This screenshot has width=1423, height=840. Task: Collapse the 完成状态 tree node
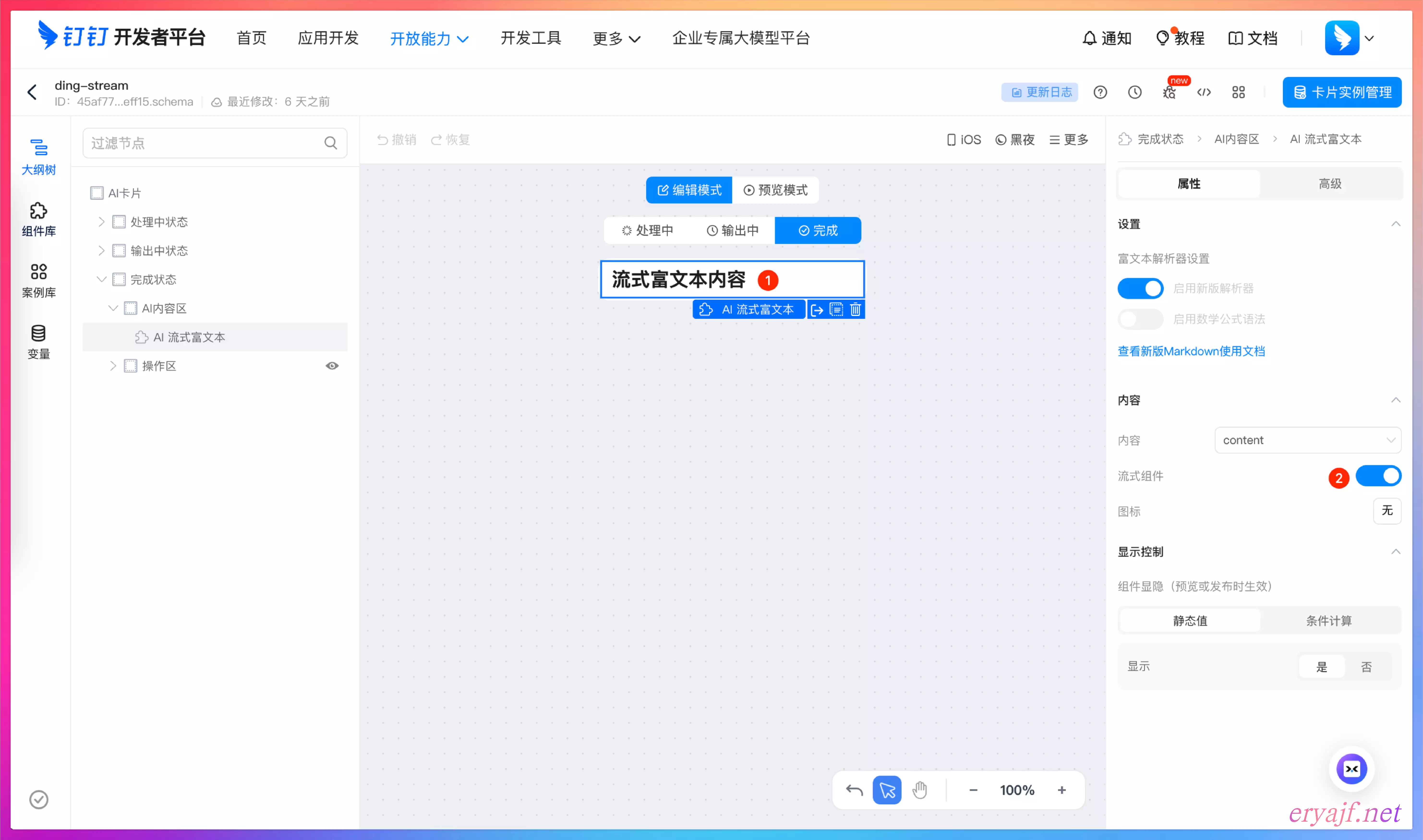(101, 280)
